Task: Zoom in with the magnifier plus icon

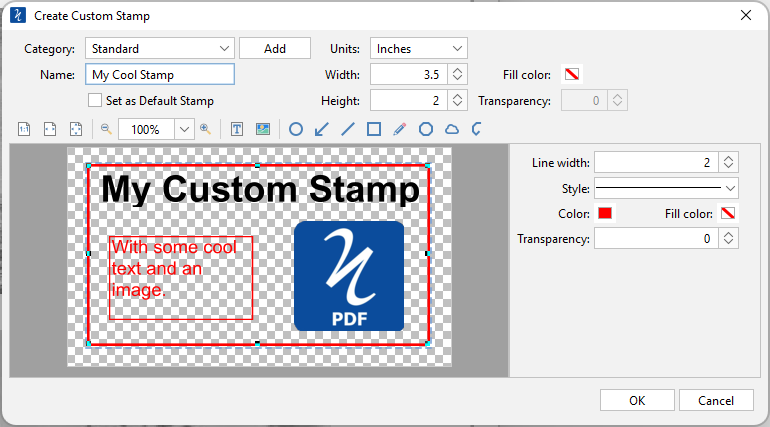Action: [x=205, y=129]
